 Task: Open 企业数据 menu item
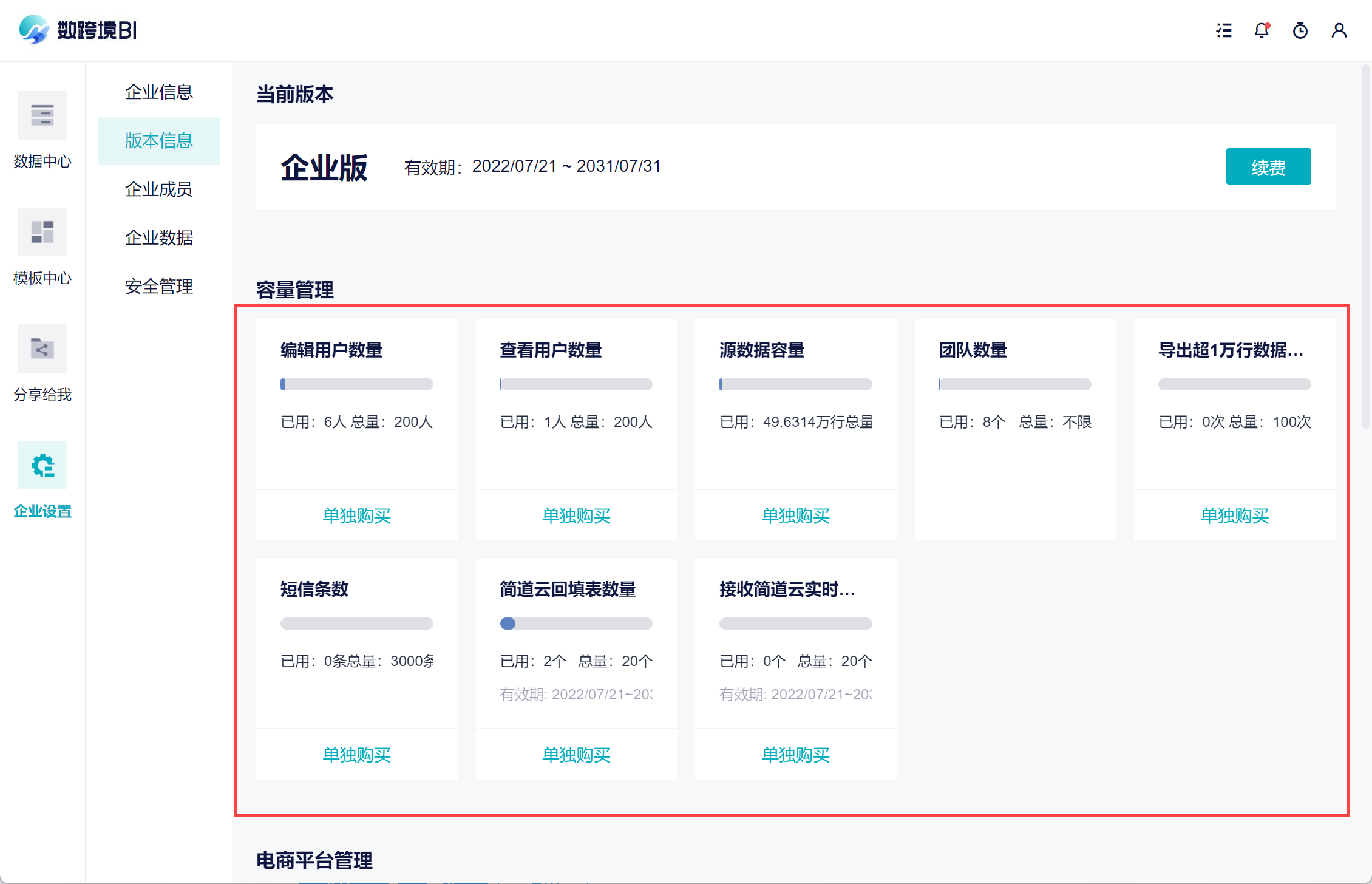(158, 238)
